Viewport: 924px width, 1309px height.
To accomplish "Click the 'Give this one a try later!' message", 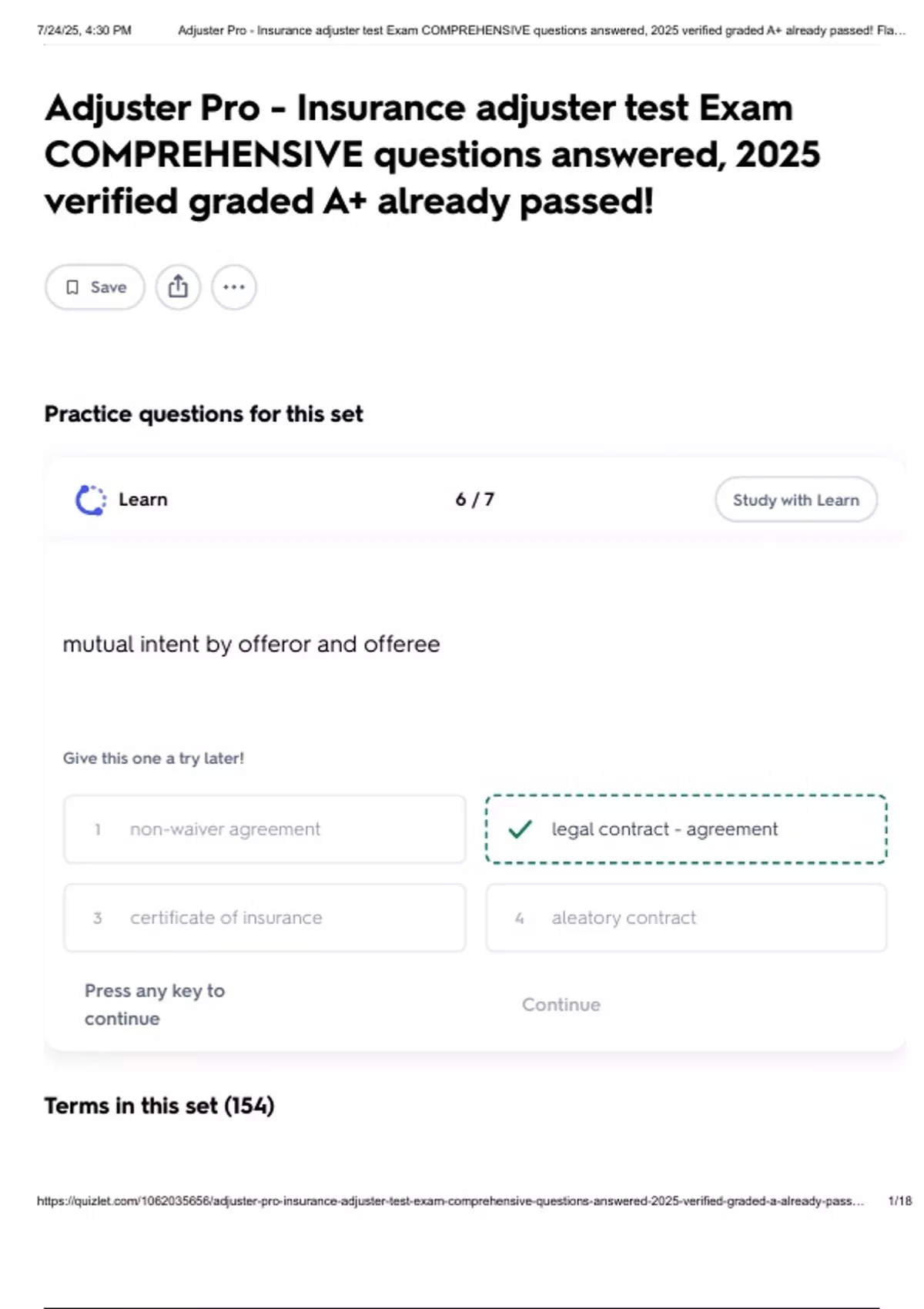I will click(153, 758).
